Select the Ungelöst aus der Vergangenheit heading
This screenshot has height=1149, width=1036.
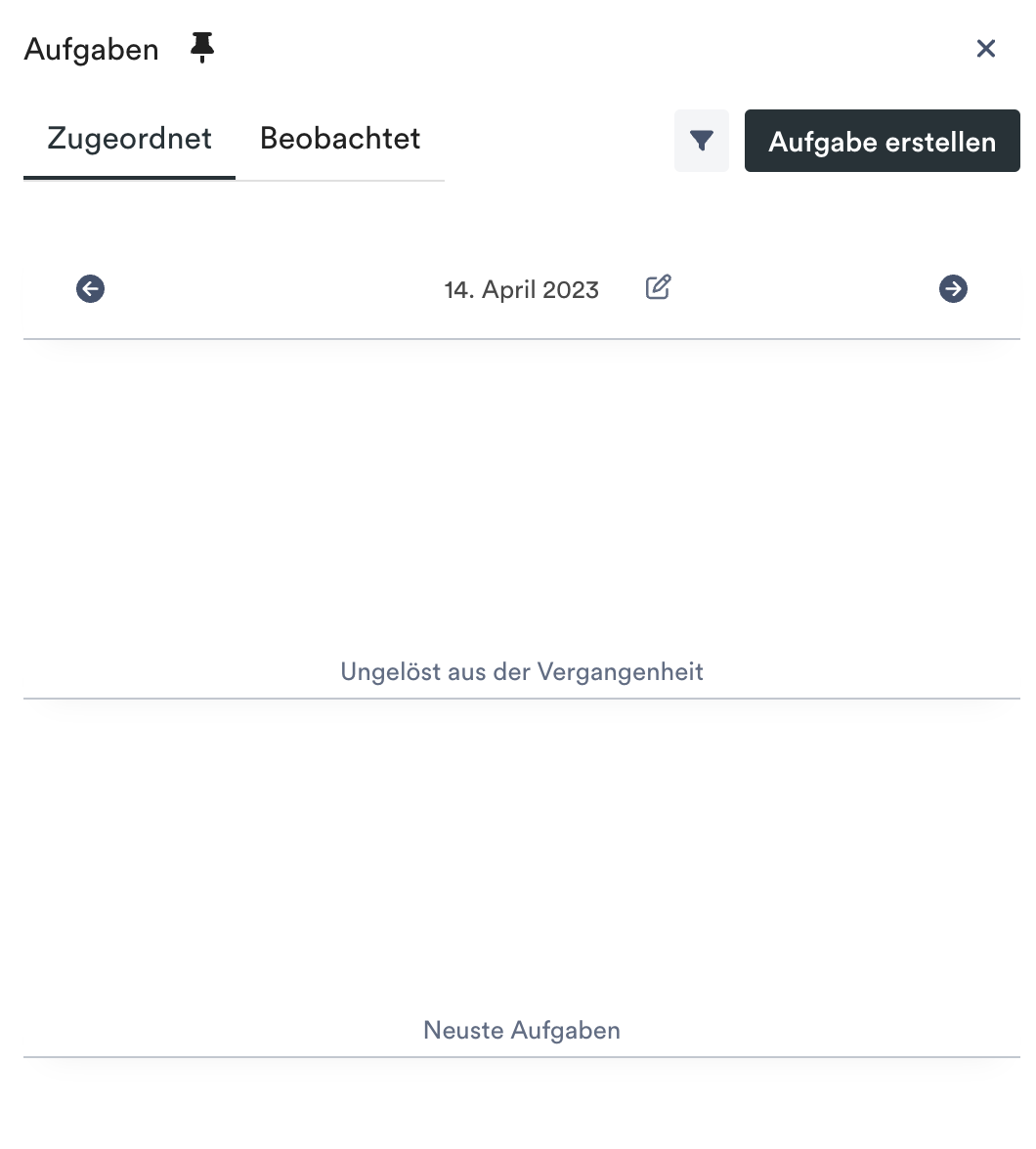[522, 672]
